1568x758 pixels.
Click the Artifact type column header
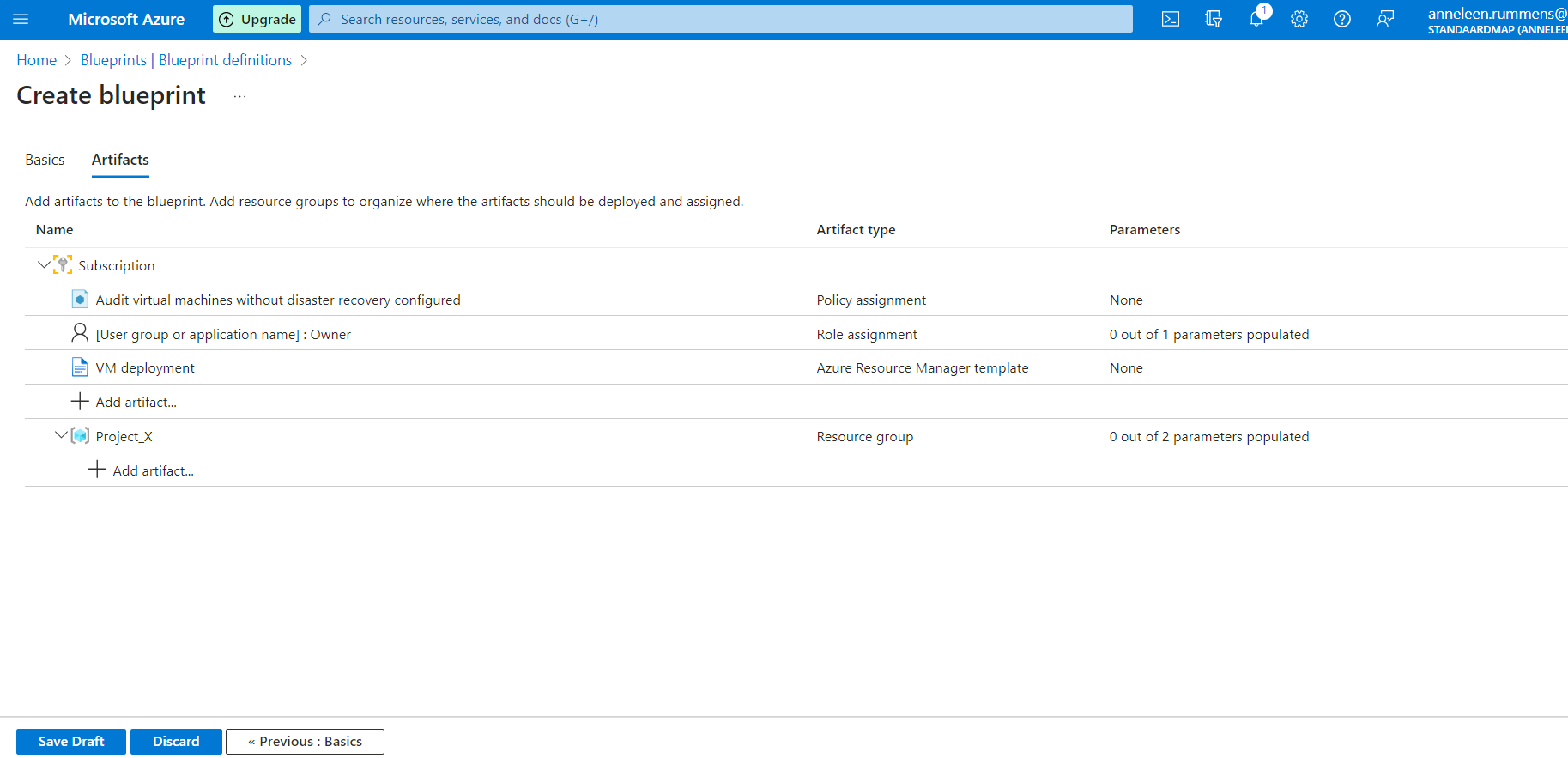[x=856, y=230]
